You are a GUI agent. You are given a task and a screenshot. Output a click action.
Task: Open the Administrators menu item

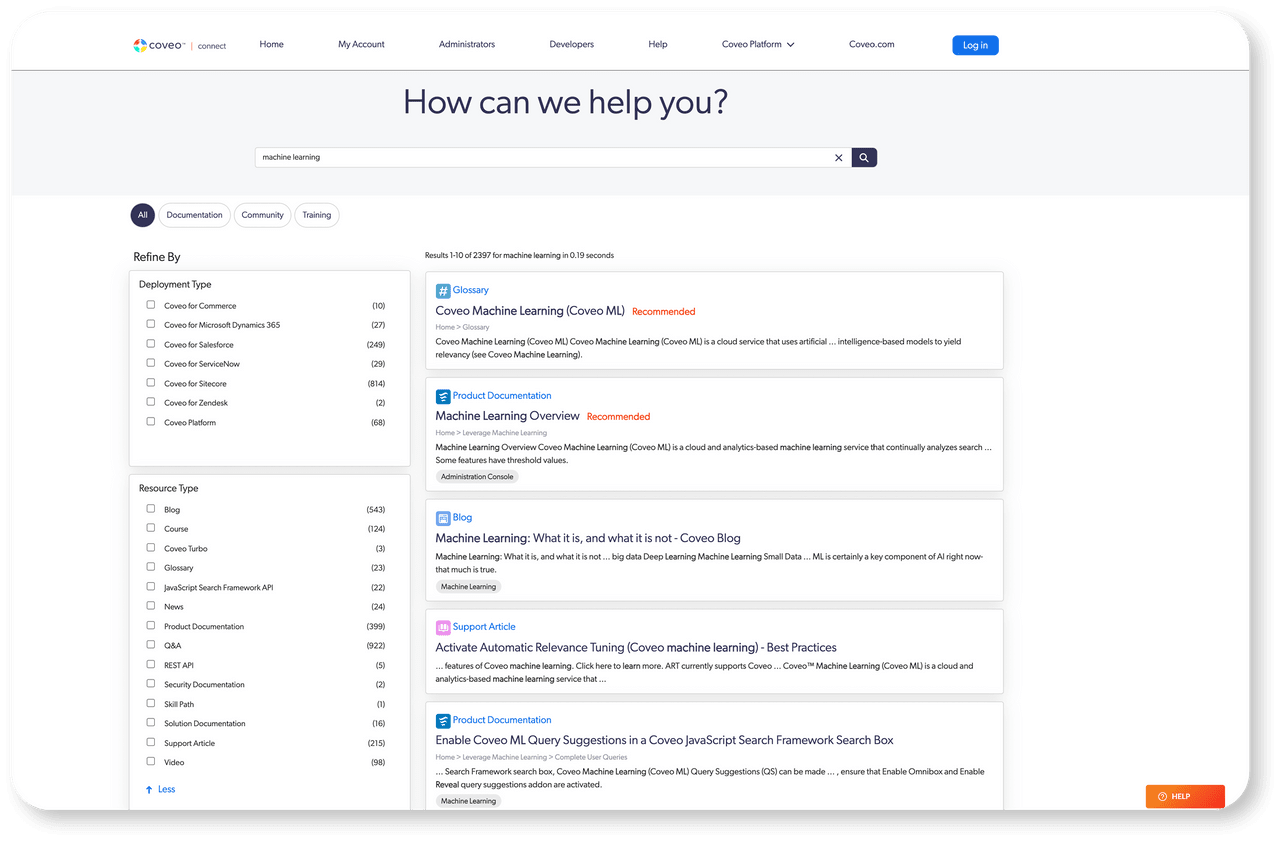pyautogui.click(x=466, y=44)
